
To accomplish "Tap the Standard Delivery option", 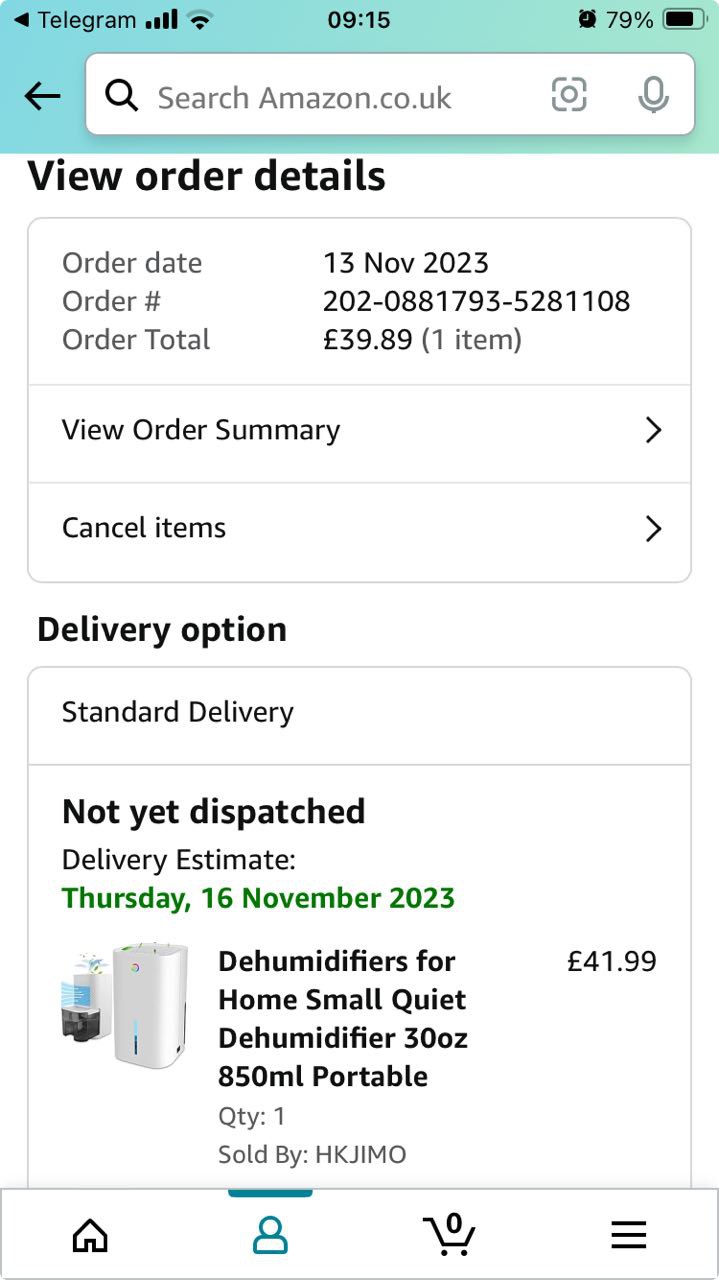I will (x=178, y=712).
